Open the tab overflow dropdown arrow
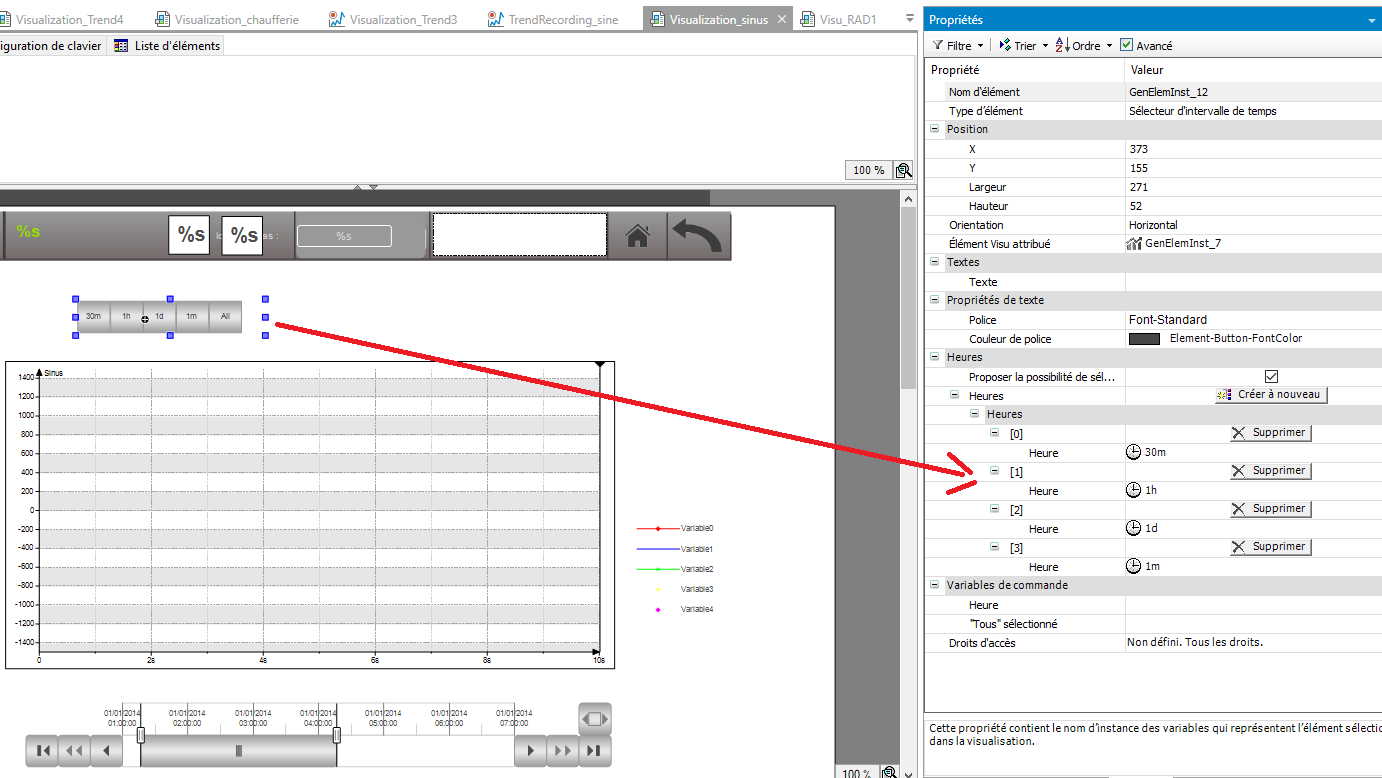Viewport: 1382px width, 778px height. coord(909,18)
